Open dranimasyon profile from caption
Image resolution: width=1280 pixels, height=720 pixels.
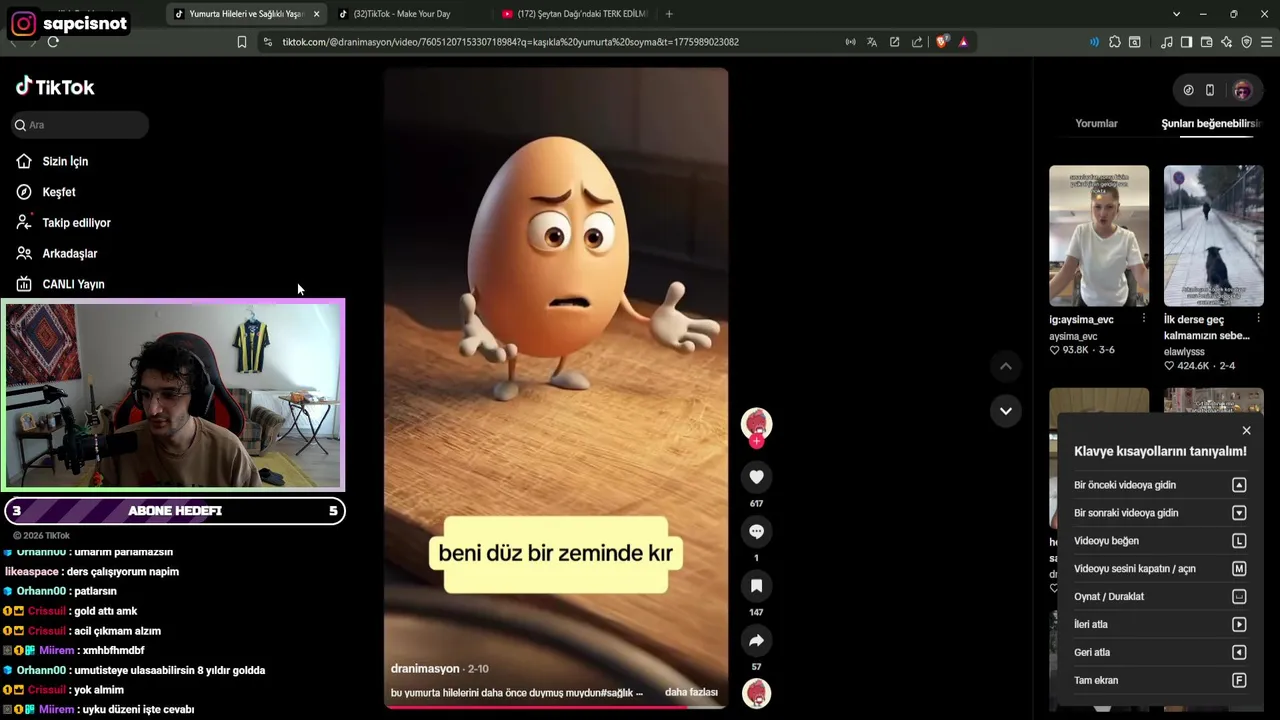[425, 668]
